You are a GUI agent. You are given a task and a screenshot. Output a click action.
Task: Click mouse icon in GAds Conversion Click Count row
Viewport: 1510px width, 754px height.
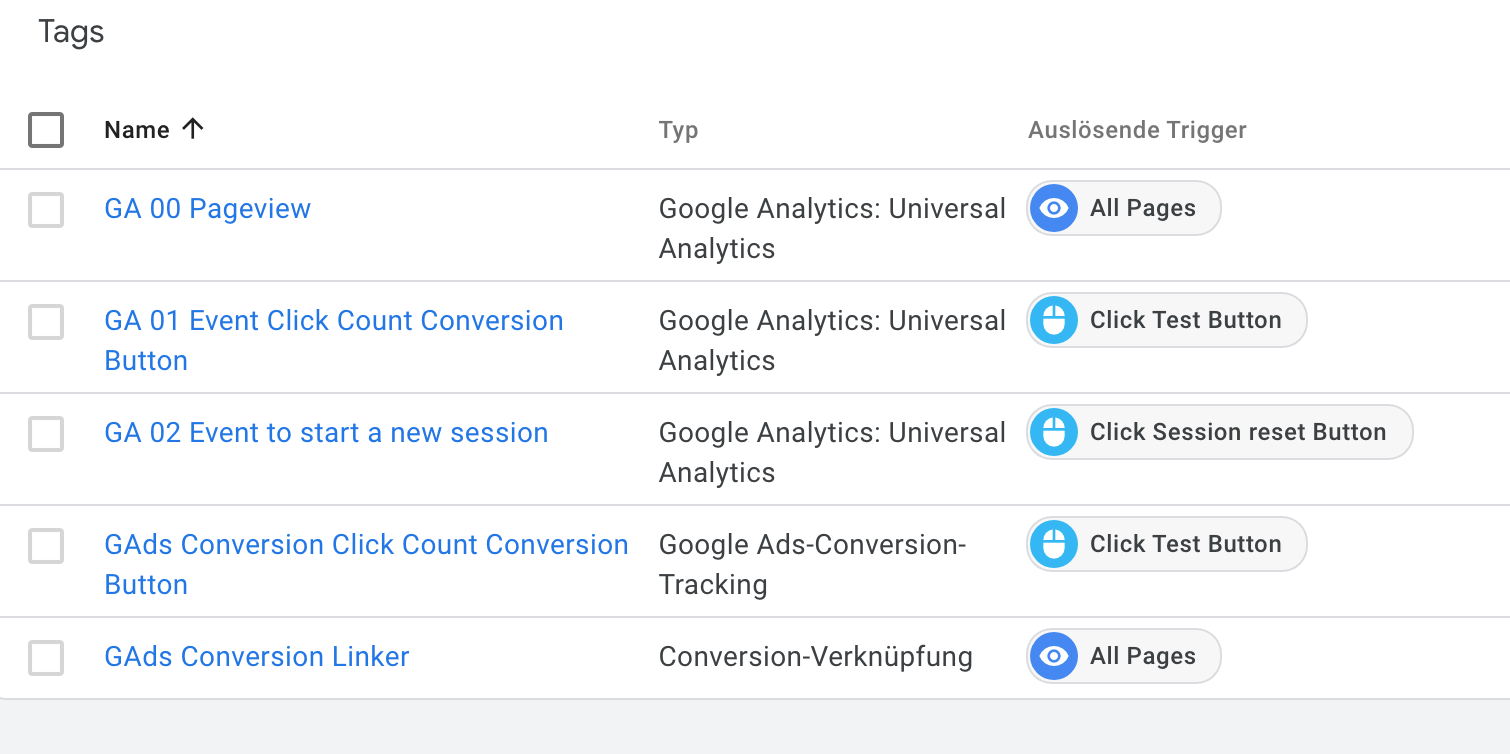click(x=1053, y=545)
